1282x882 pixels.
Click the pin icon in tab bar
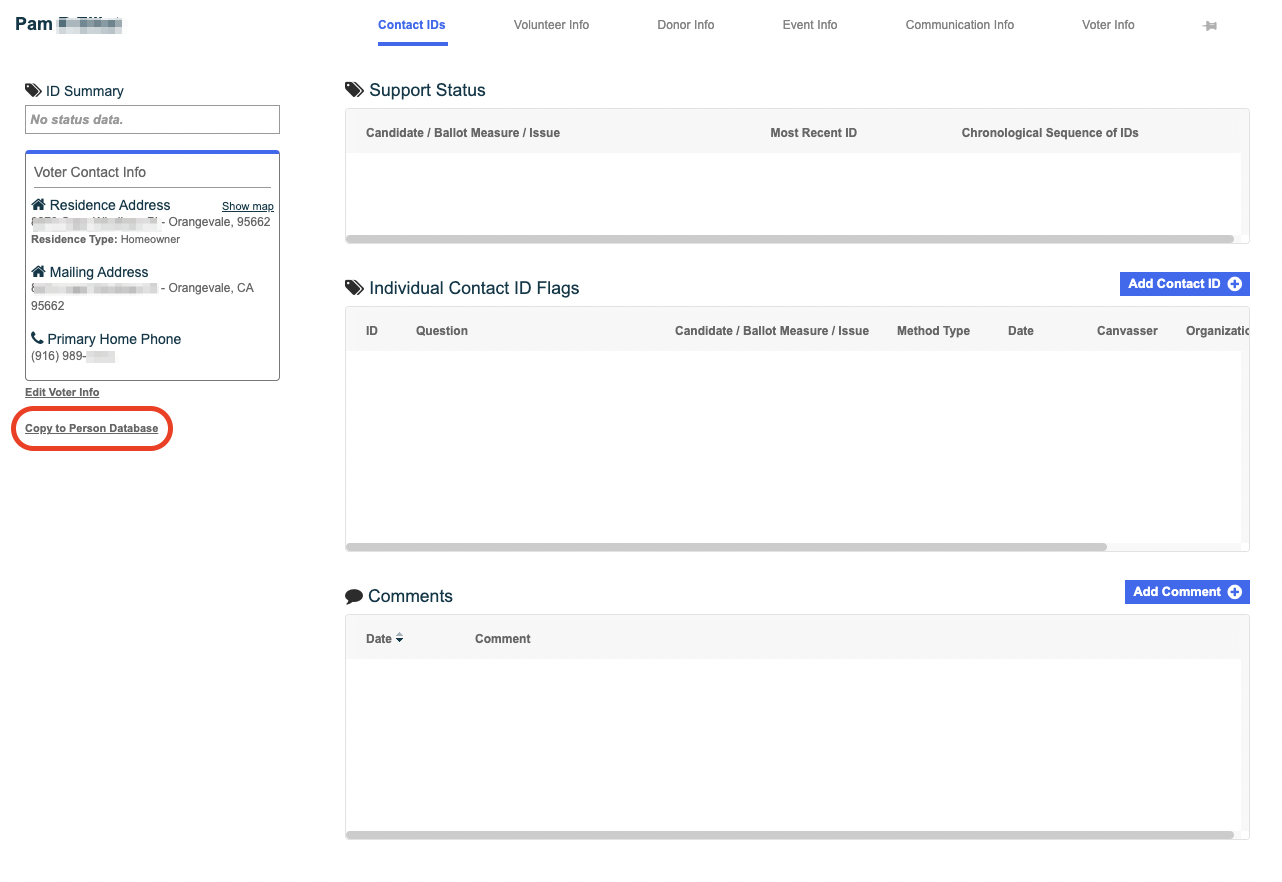click(1209, 26)
